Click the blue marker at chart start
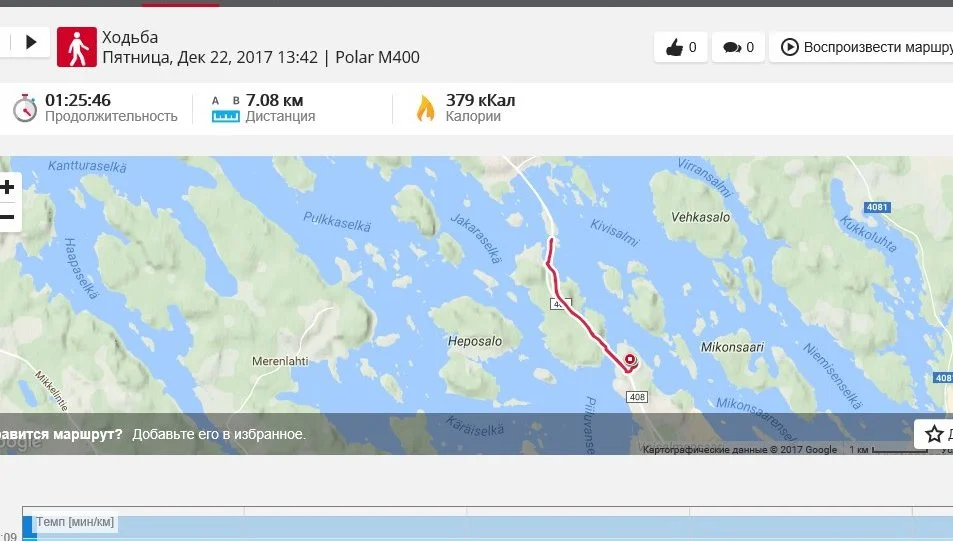The image size is (953, 541). pos(29,528)
